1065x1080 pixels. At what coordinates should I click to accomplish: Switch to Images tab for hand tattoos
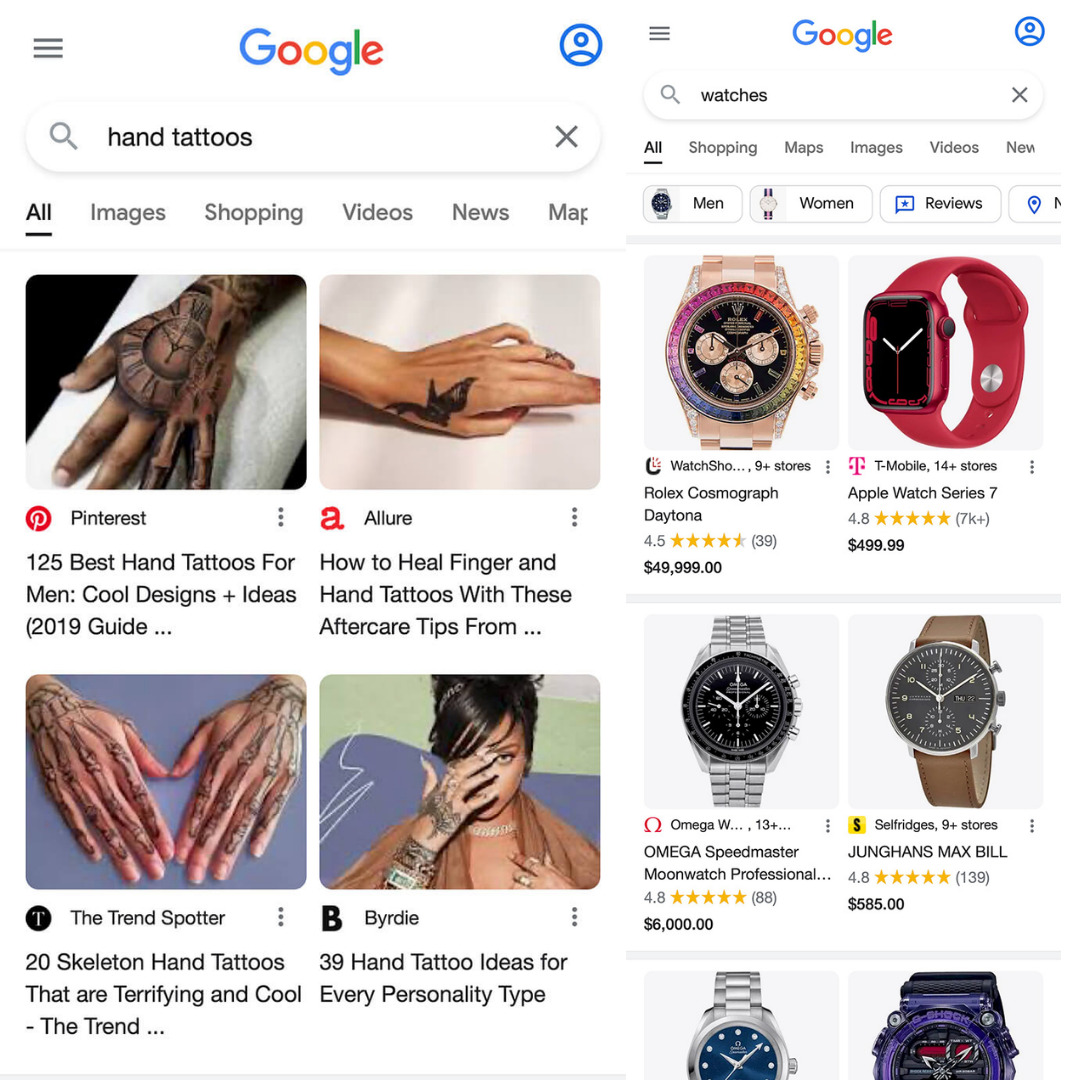128,212
